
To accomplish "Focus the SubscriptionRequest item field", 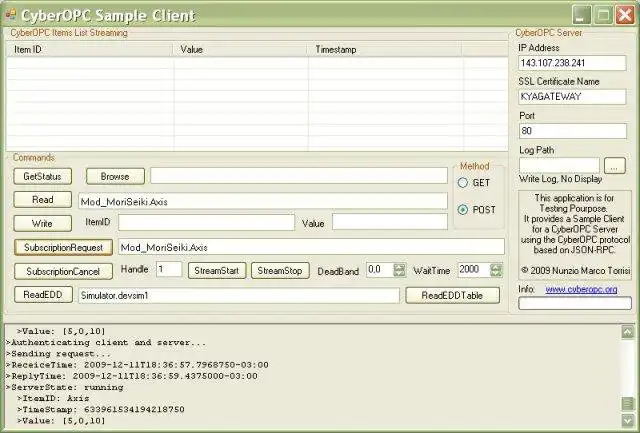I will pos(311,247).
